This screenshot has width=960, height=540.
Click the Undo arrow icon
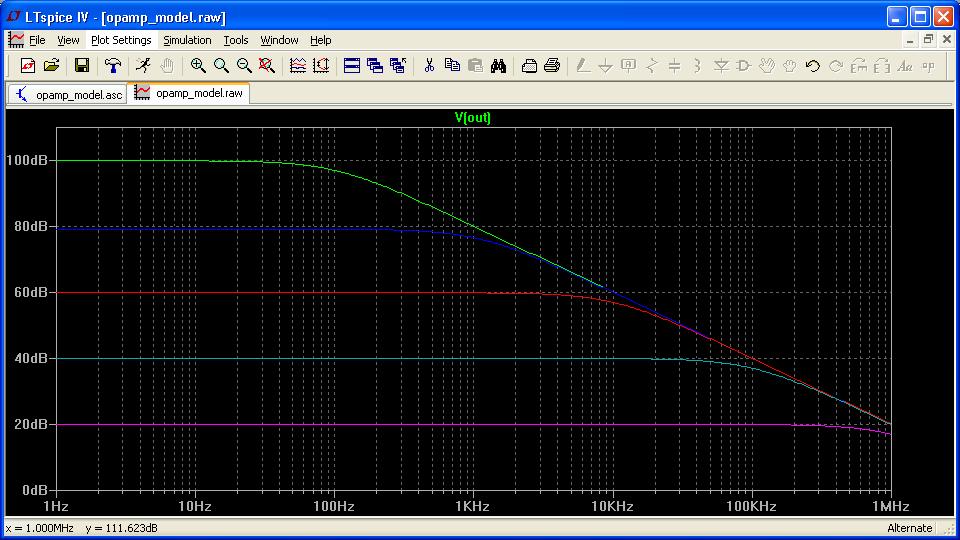(813, 66)
